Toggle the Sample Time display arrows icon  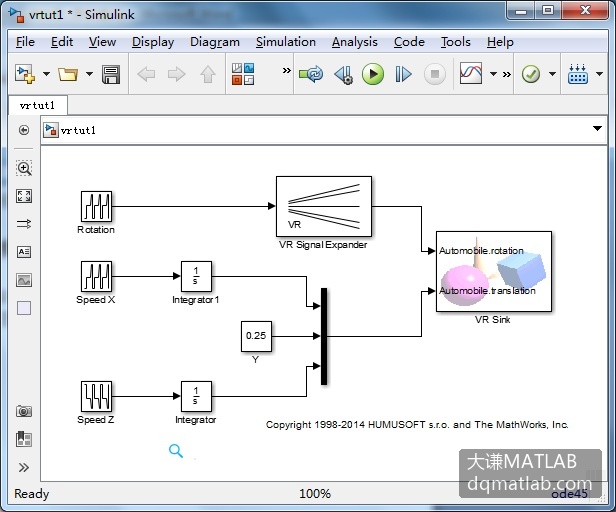[24, 224]
